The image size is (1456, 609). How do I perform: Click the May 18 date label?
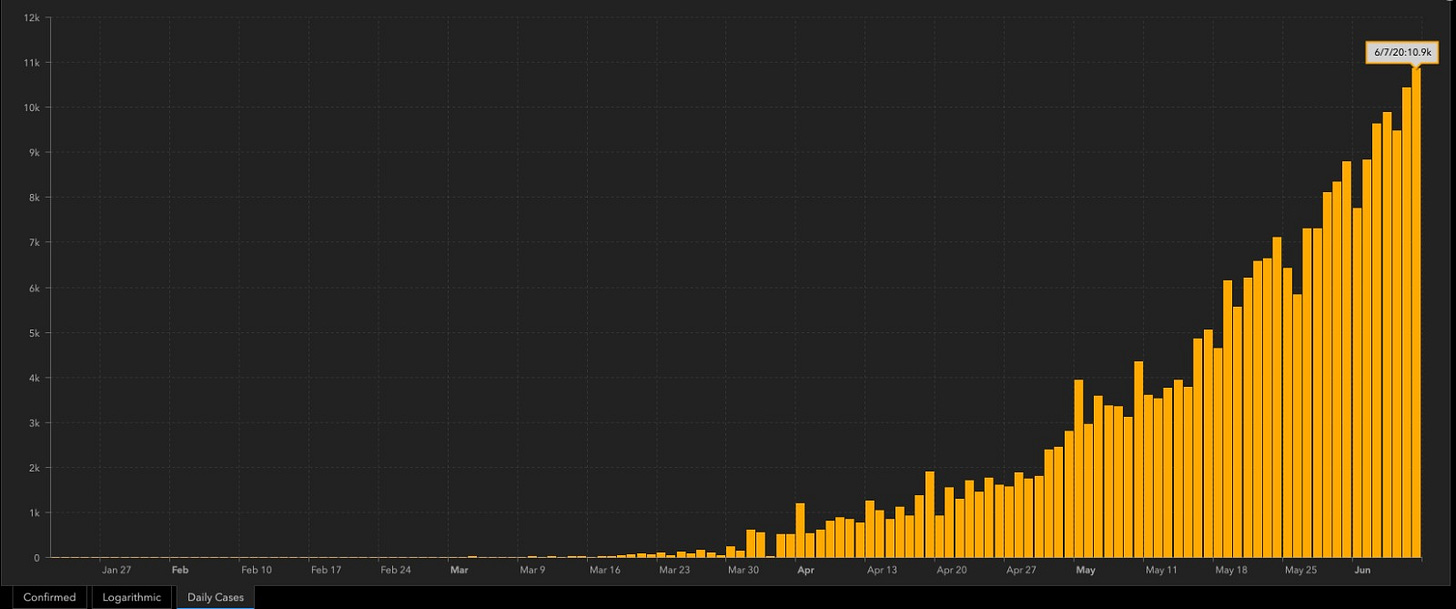(x=1232, y=570)
